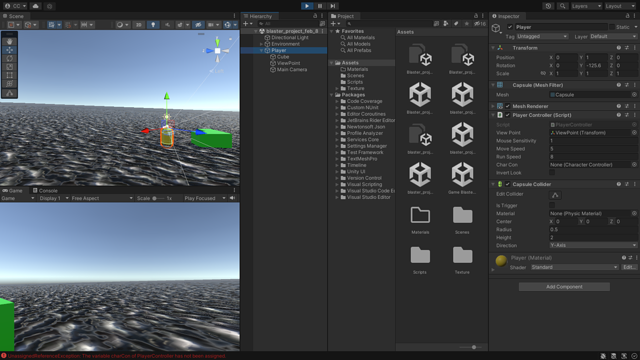
Task: Toggle 2D view mode in Scene
Action: click(x=138, y=25)
